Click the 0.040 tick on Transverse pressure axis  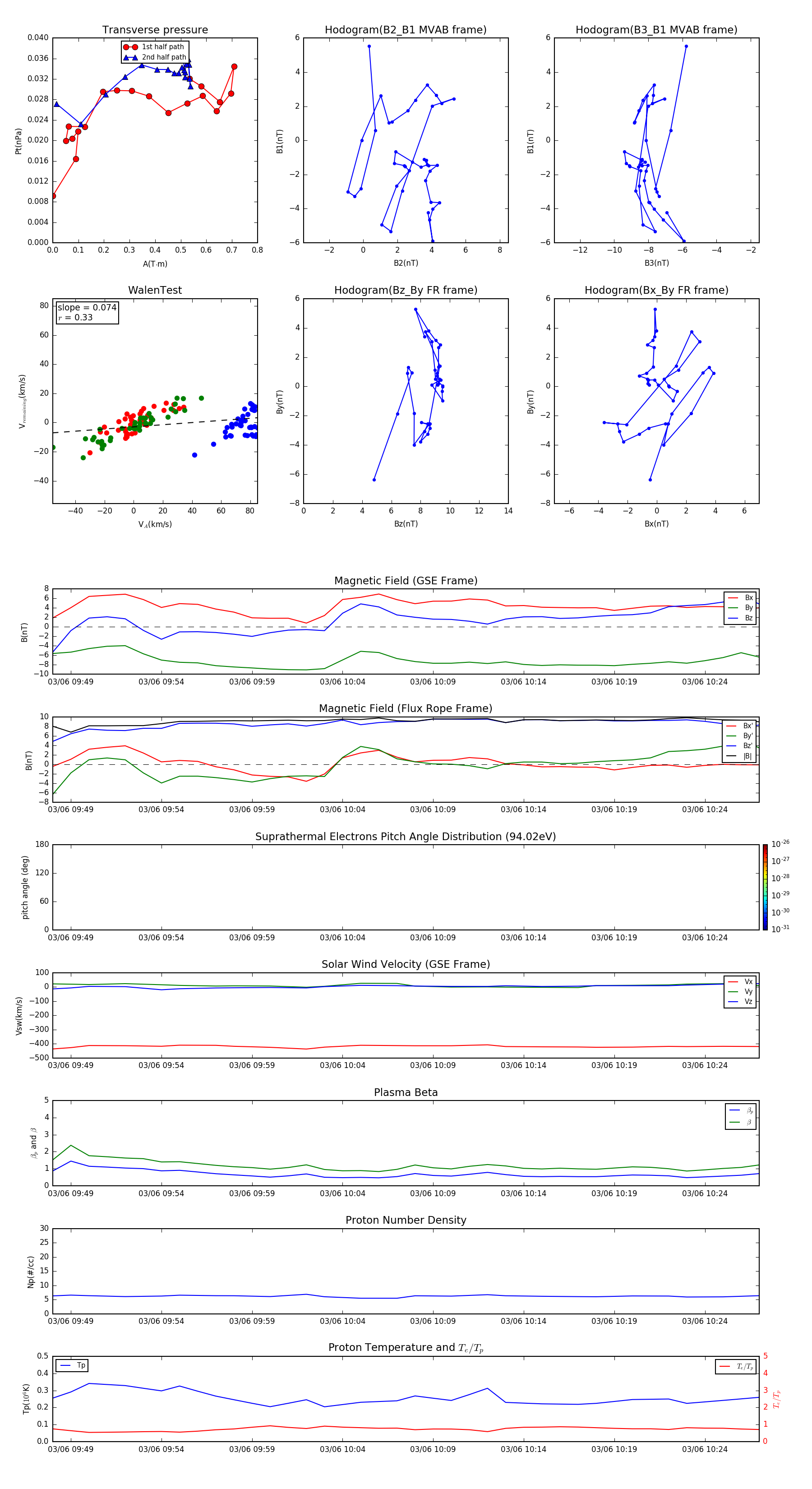[x=37, y=38]
